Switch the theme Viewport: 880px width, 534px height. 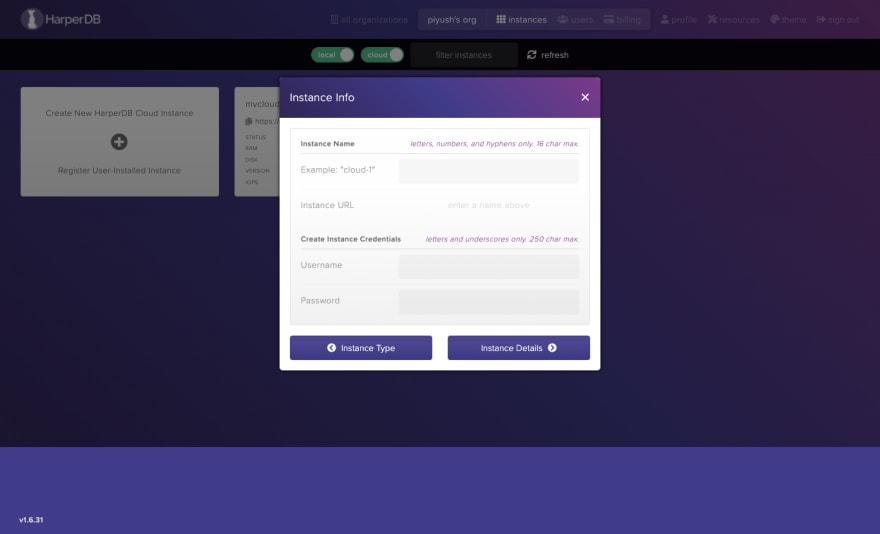(788, 20)
